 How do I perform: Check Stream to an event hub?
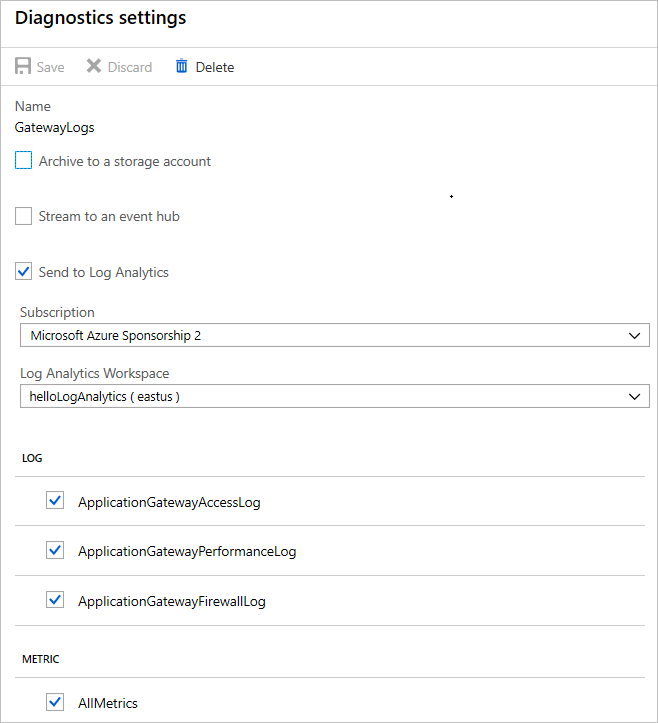click(24, 216)
